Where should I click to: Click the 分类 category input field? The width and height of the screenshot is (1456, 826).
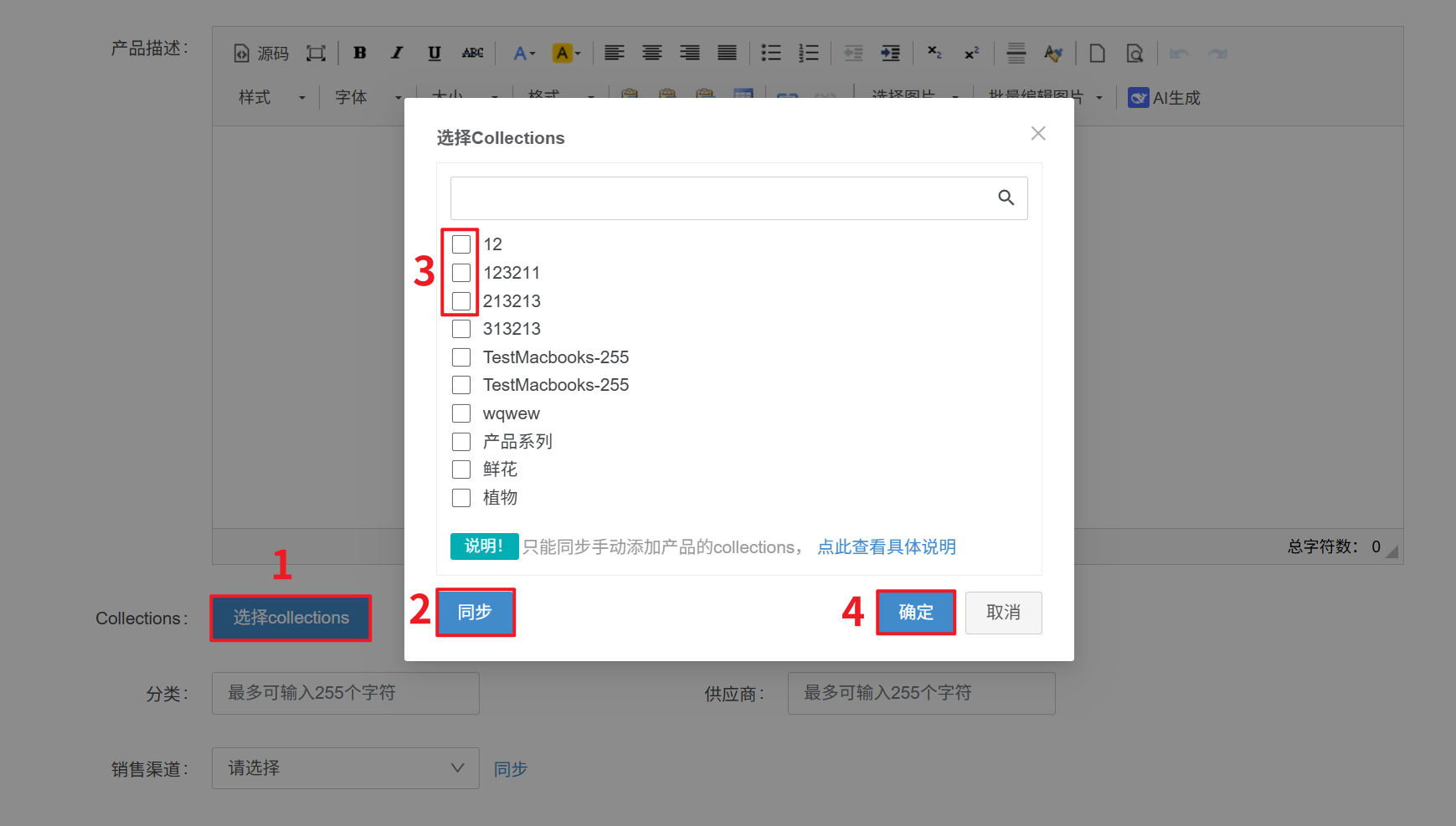pos(345,693)
